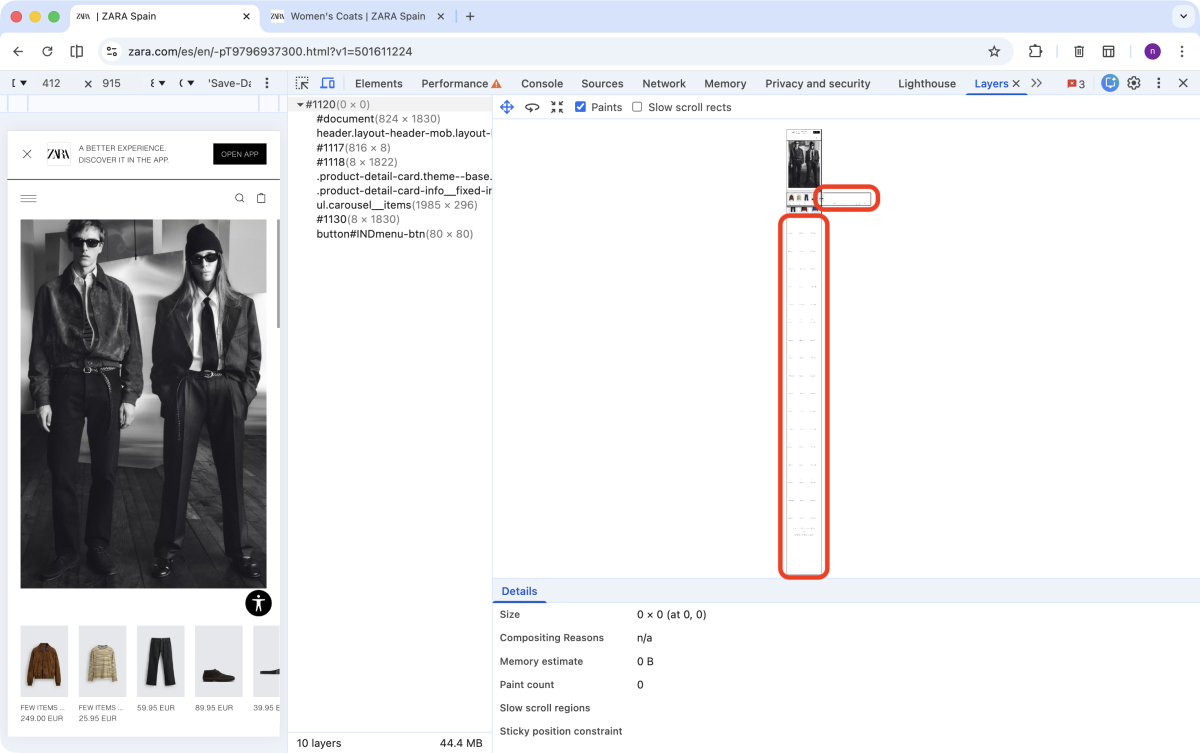Select the pan mode in Layers panel

[x=507, y=107]
